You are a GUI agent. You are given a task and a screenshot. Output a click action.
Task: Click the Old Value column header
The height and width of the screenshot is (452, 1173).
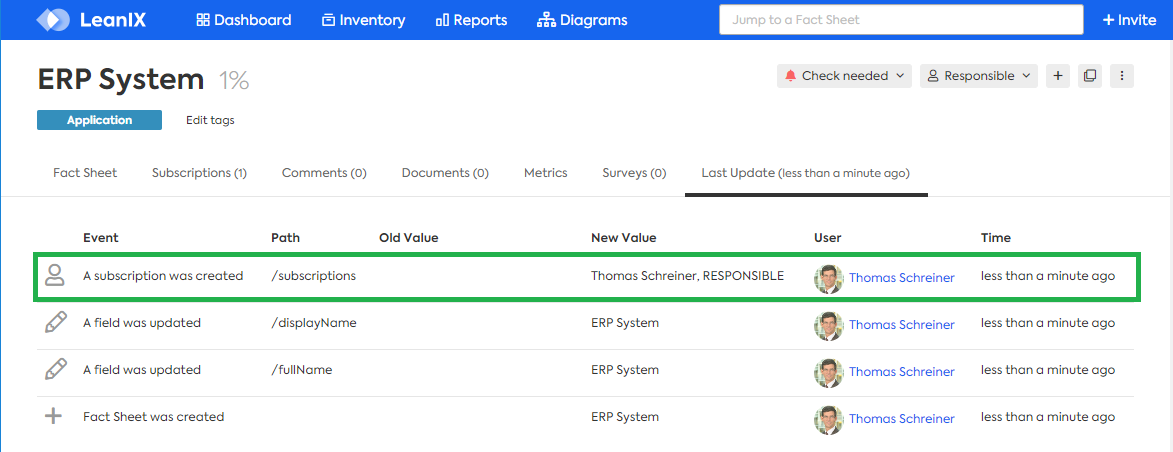pos(408,238)
